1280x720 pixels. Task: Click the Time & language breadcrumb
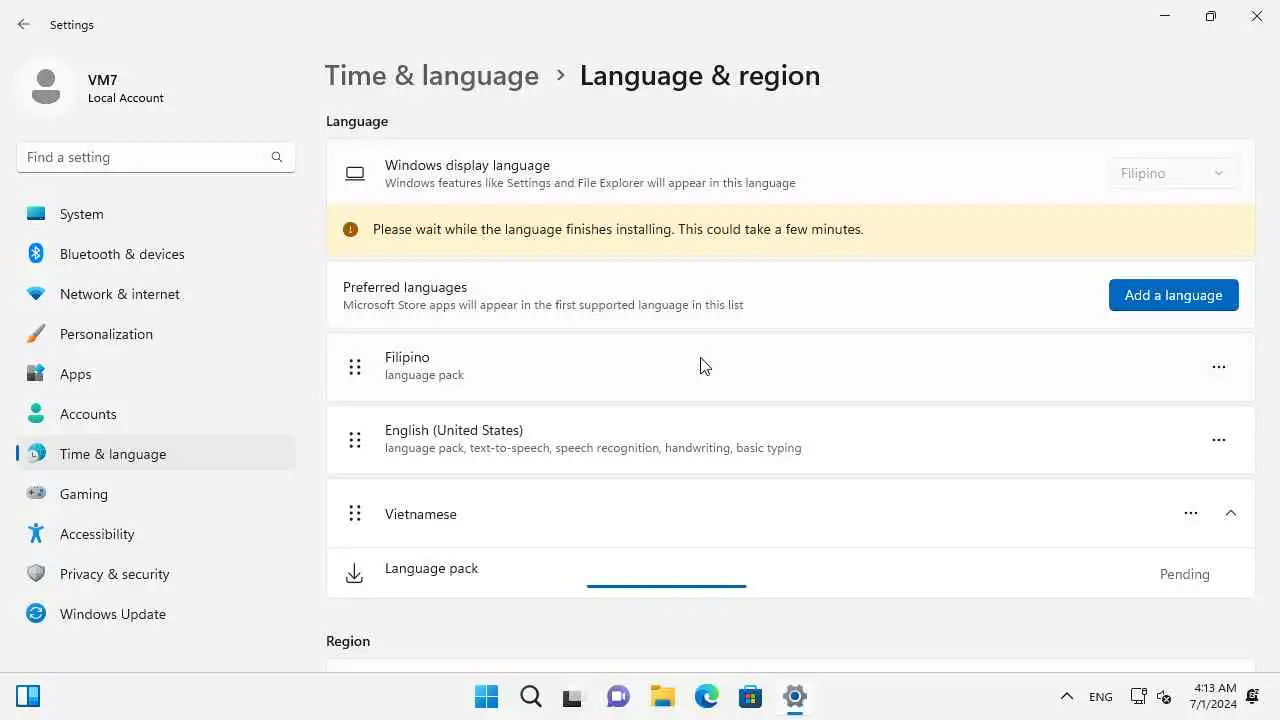432,76
